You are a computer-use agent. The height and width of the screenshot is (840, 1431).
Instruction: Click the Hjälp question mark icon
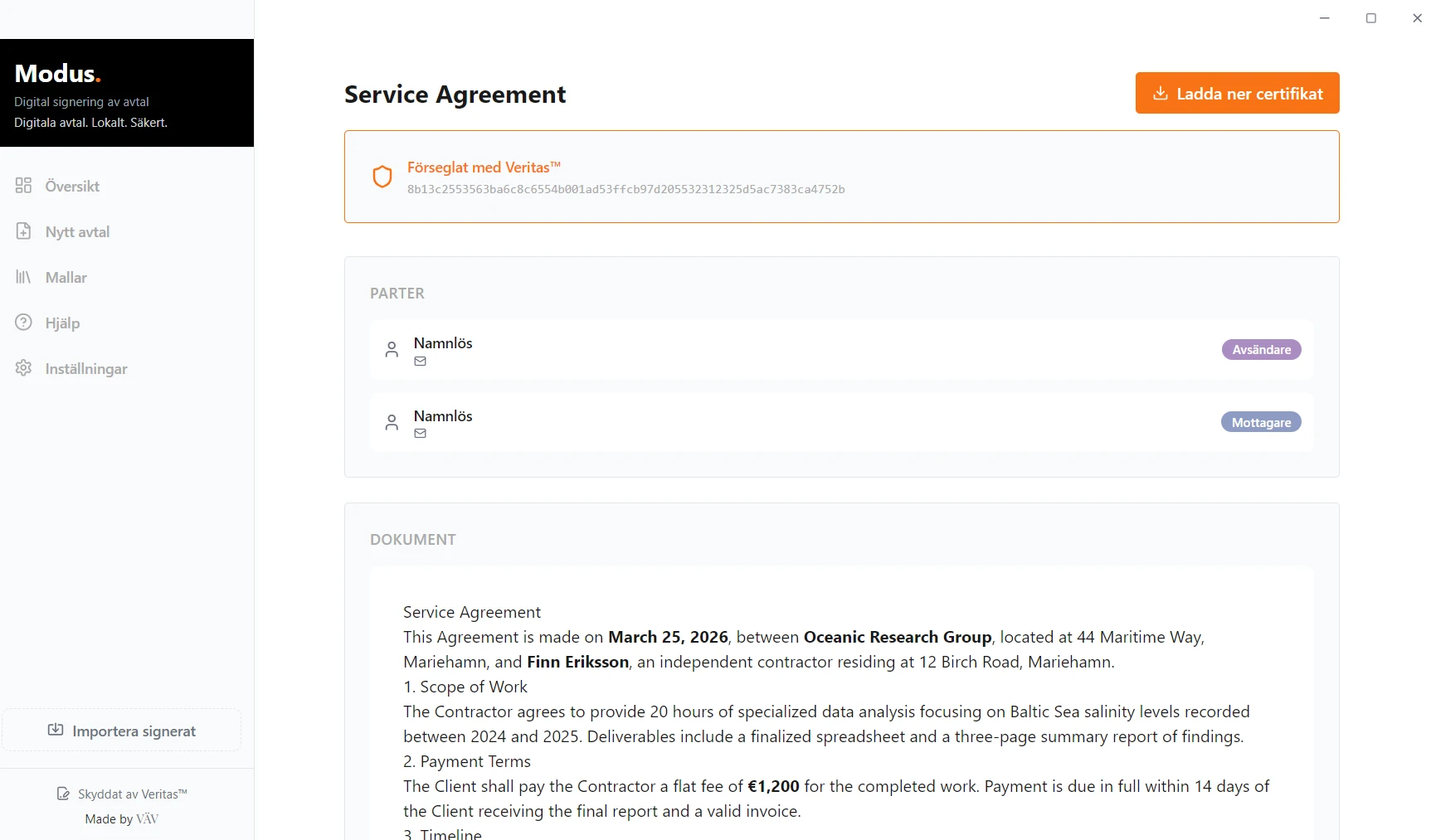(23, 323)
